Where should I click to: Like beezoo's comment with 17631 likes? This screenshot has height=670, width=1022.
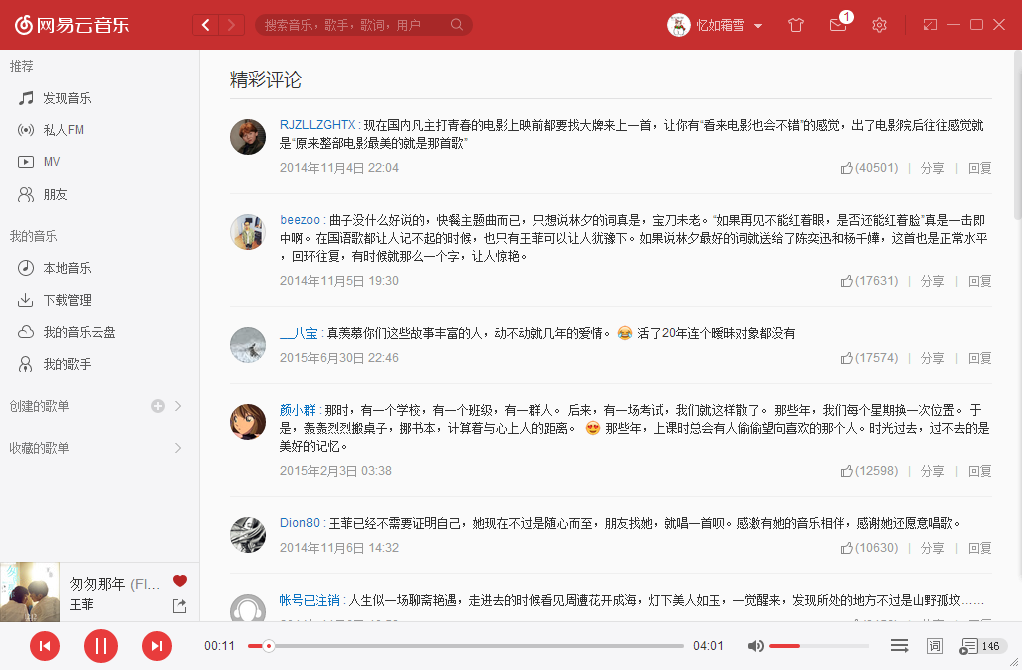869,281
